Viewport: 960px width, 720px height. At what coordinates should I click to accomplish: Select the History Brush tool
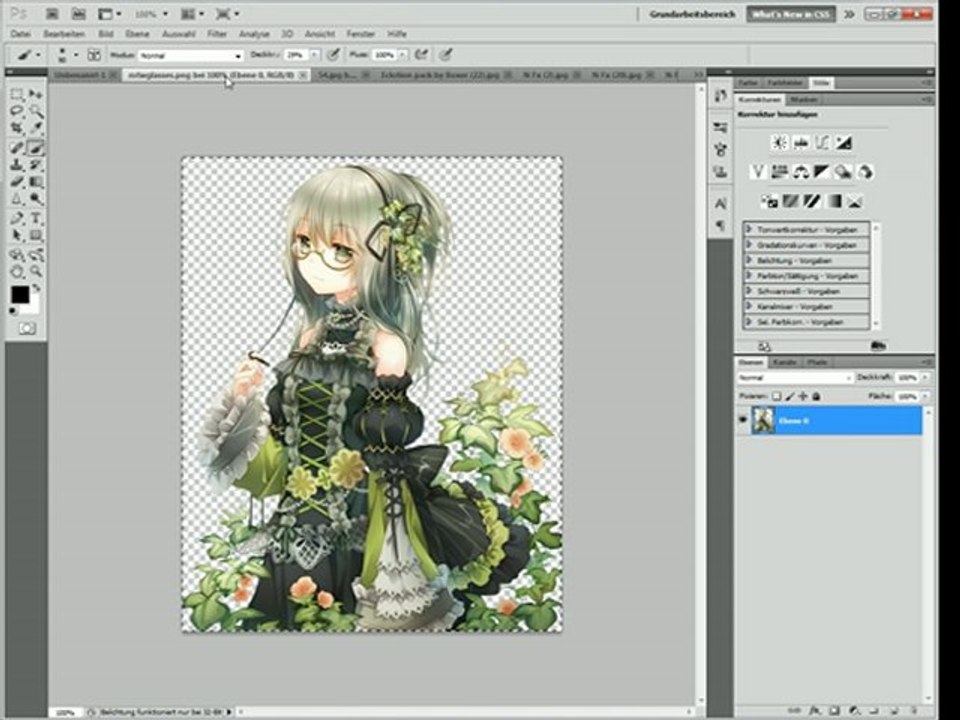36,164
